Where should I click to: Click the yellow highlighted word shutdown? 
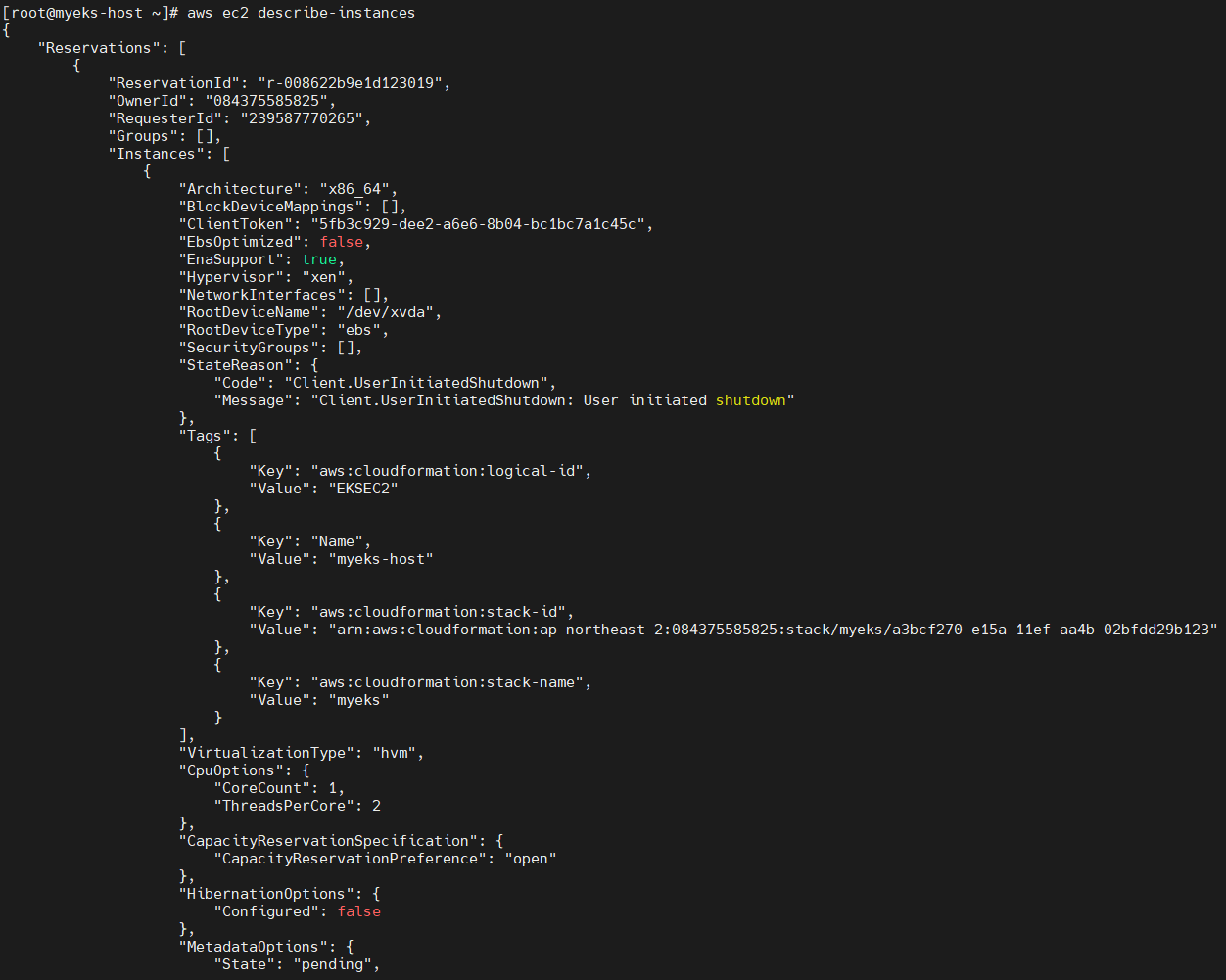tap(750, 400)
